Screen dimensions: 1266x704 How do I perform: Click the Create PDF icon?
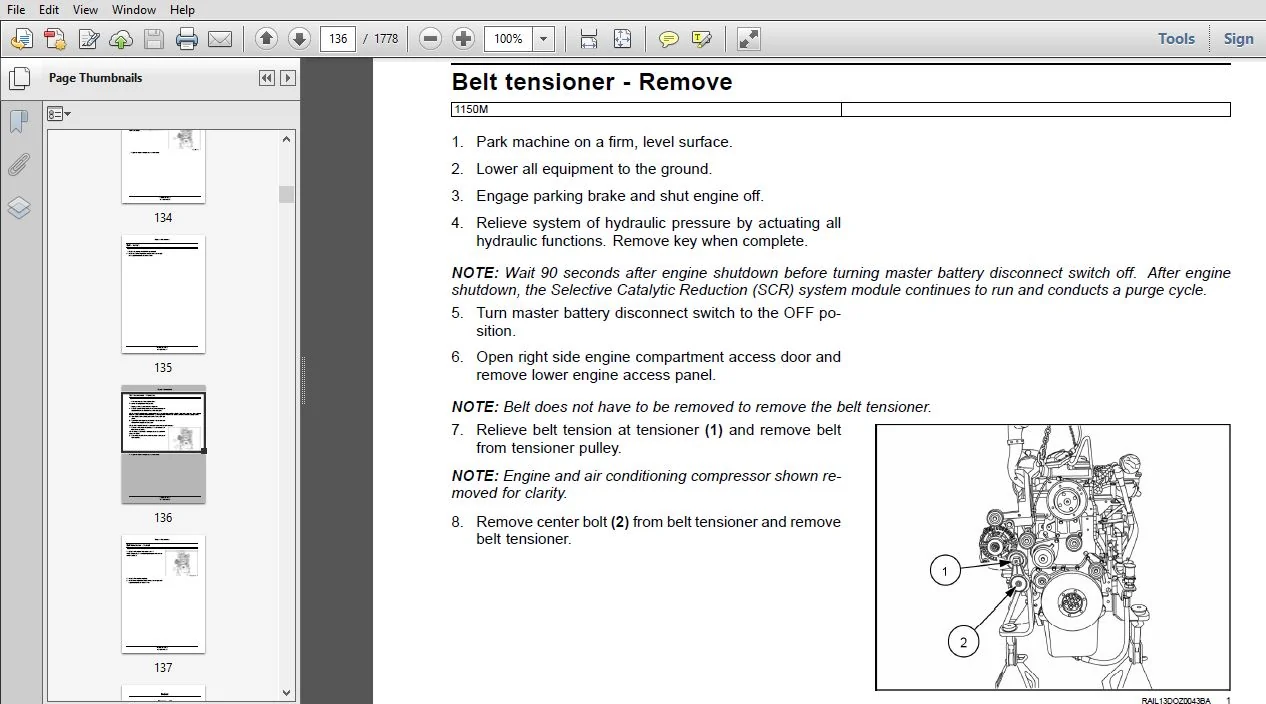coord(54,39)
